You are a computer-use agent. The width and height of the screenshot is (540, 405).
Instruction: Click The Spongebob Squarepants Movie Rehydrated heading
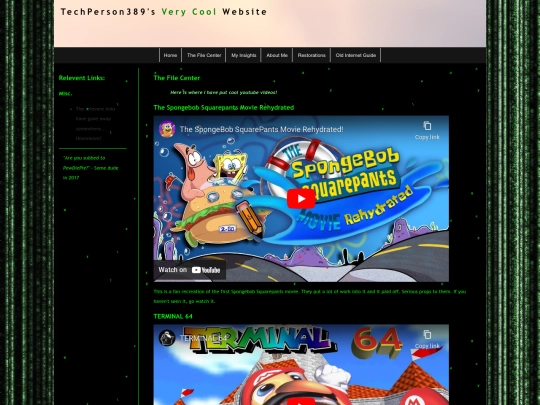point(224,107)
